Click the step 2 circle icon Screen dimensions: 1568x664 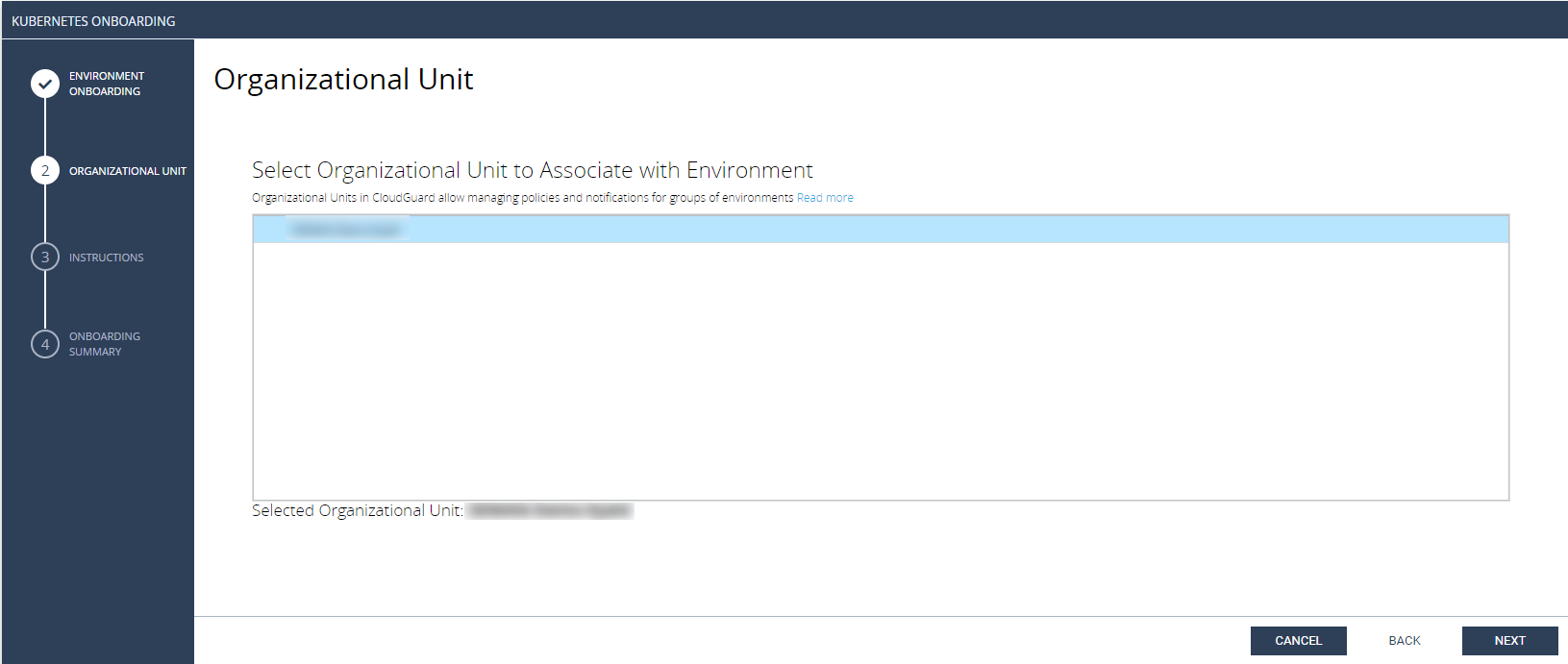(x=45, y=171)
